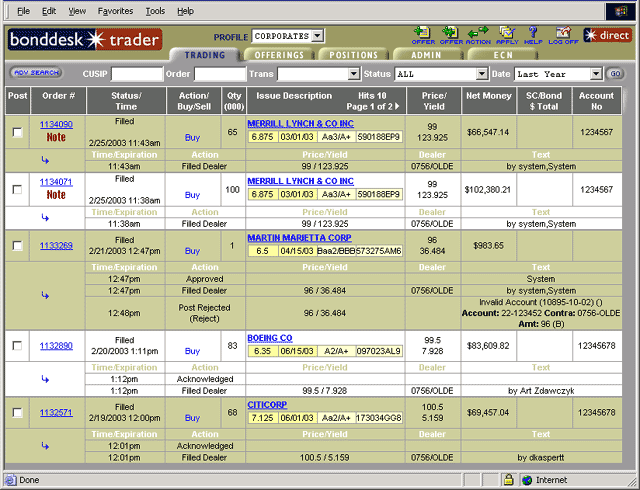
Task: Check the Post box for order 1134090
Action: tap(17, 132)
